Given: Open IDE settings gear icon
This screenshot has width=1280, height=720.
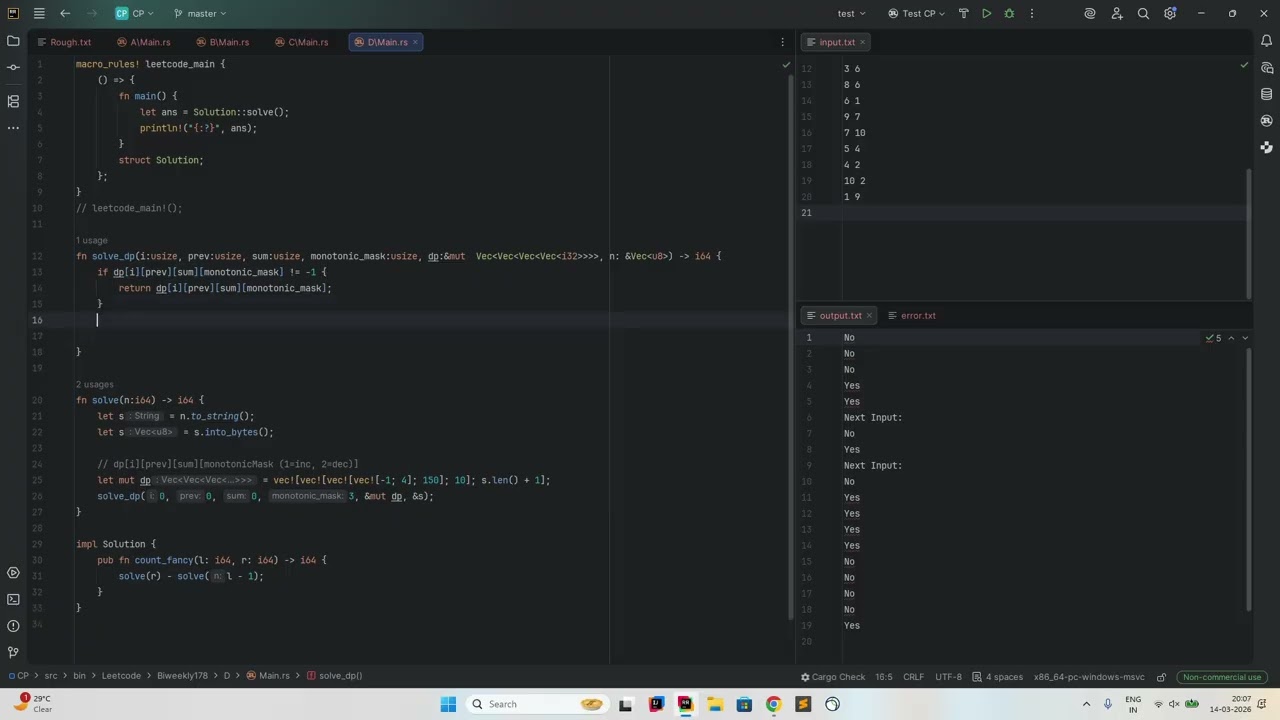Looking at the screenshot, I should pos(1170,14).
